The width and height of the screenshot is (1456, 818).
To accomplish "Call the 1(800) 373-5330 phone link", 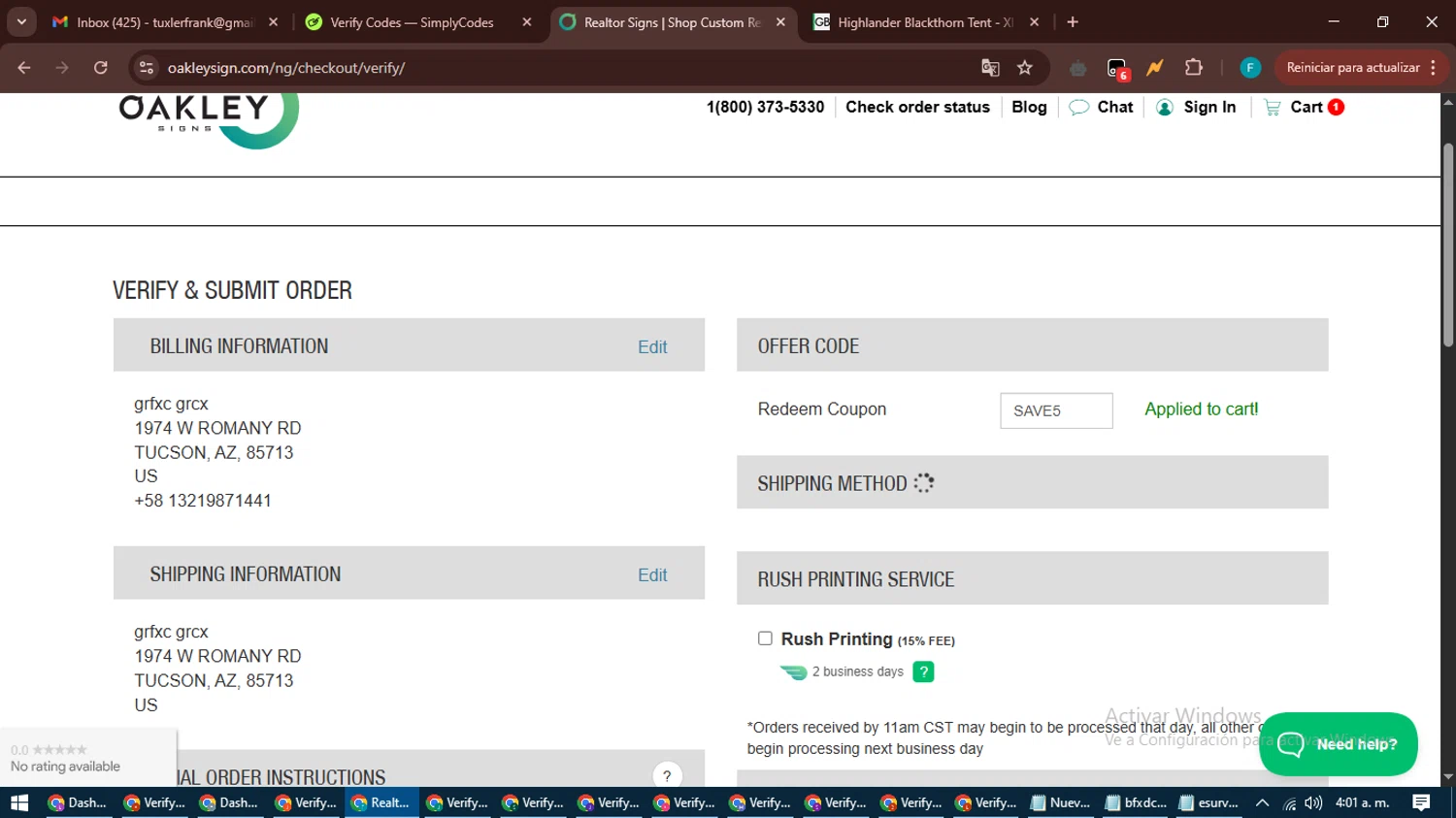I will pyautogui.click(x=765, y=107).
